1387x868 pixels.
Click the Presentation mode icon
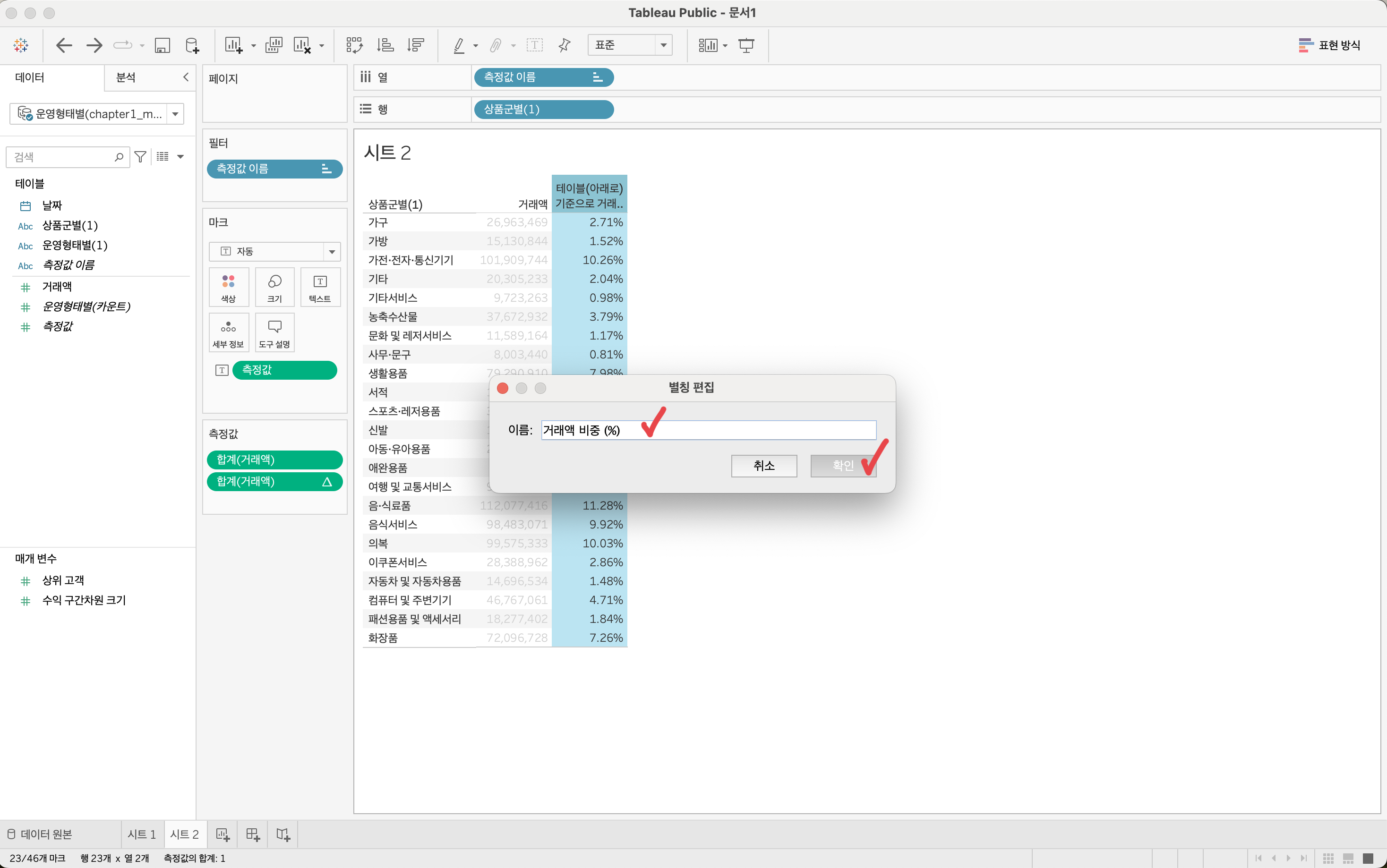746,45
